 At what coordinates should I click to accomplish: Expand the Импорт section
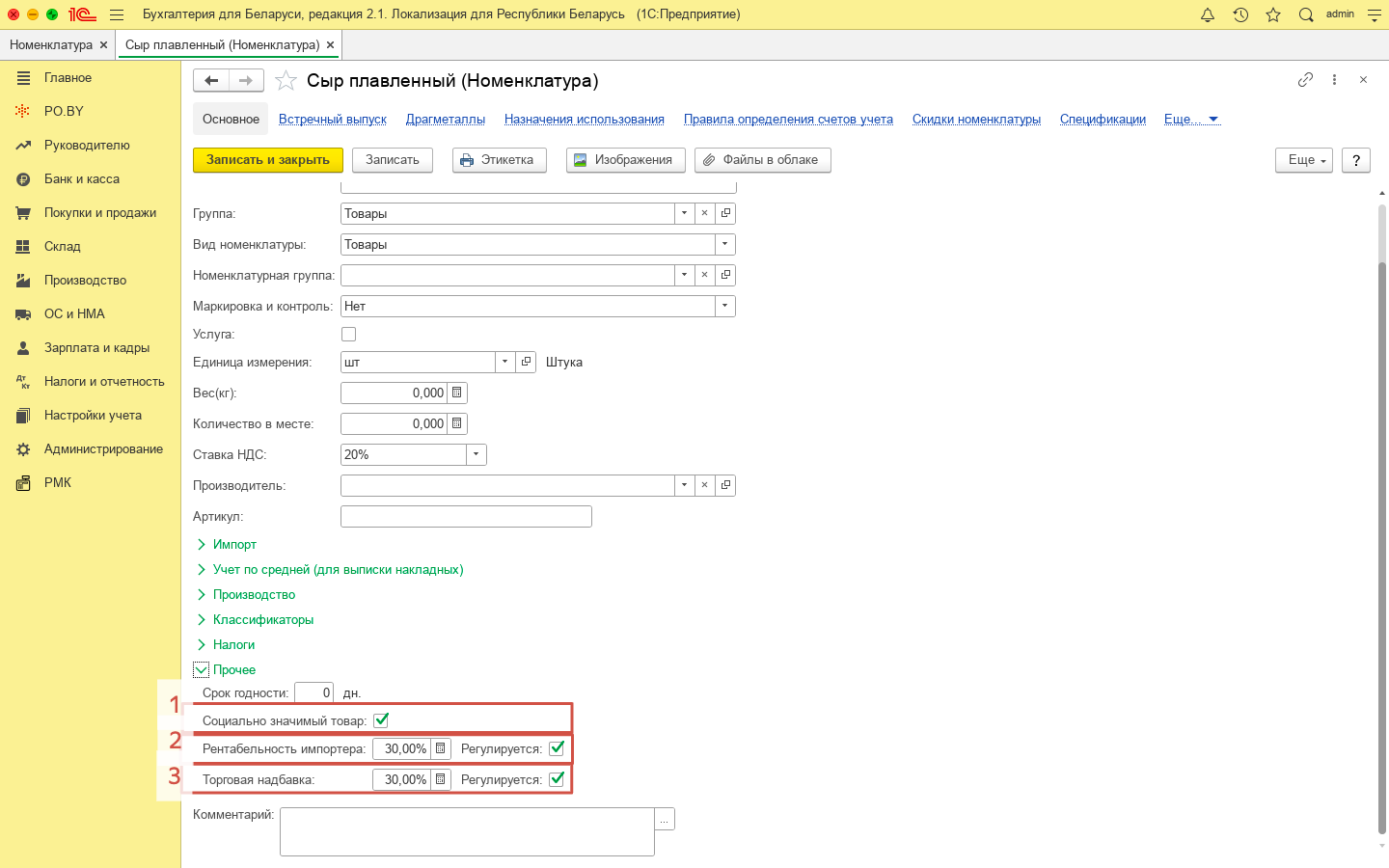[x=234, y=545]
